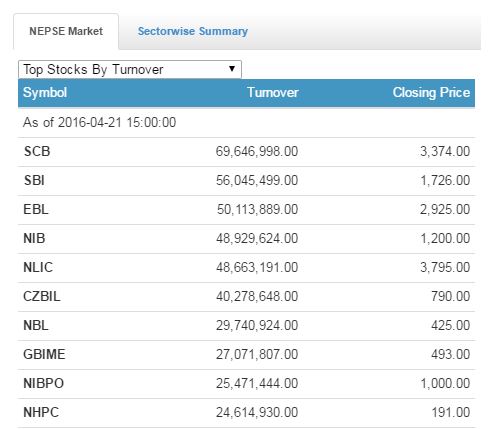Click the GBIME symbol
491x429 pixels.
[44, 354]
